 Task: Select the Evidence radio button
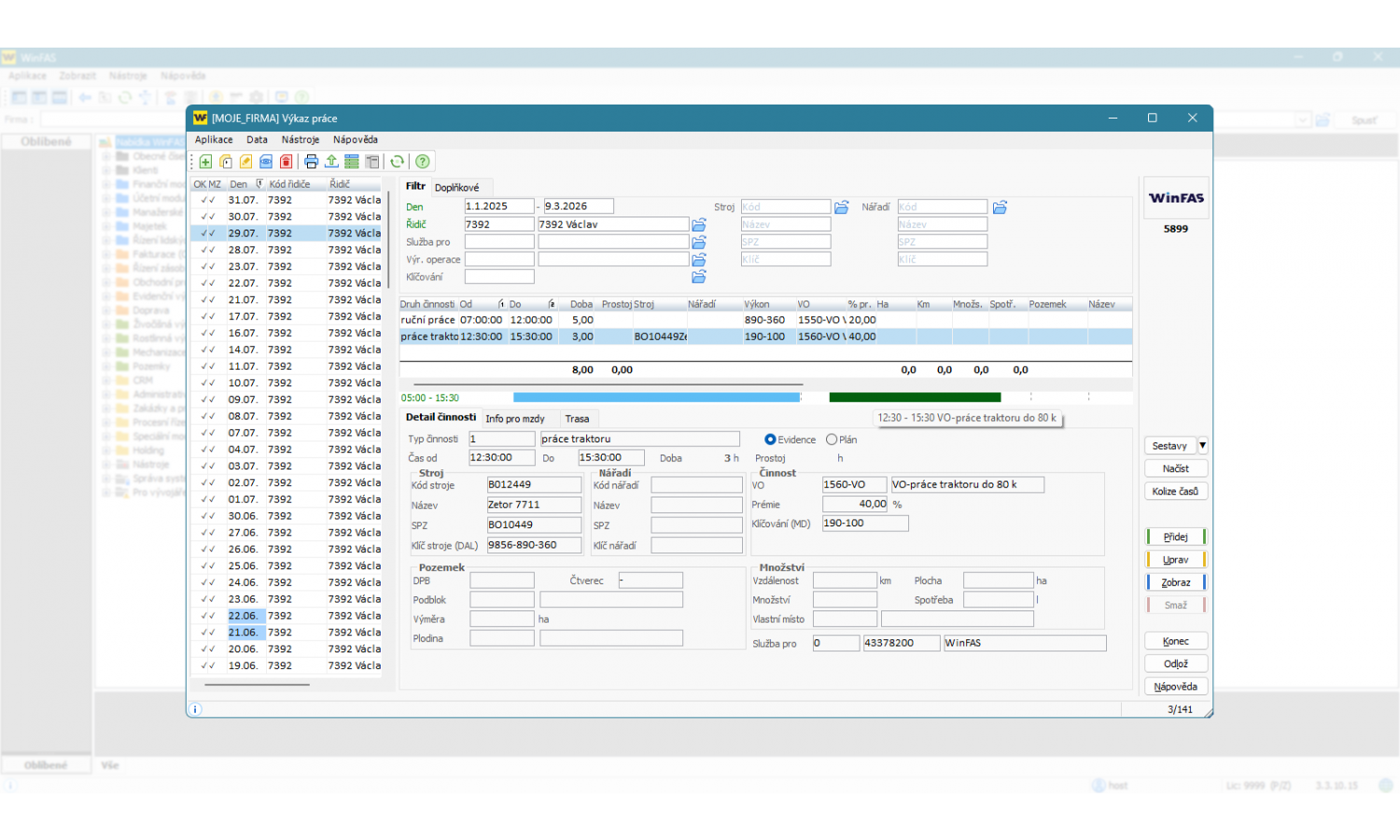770,440
